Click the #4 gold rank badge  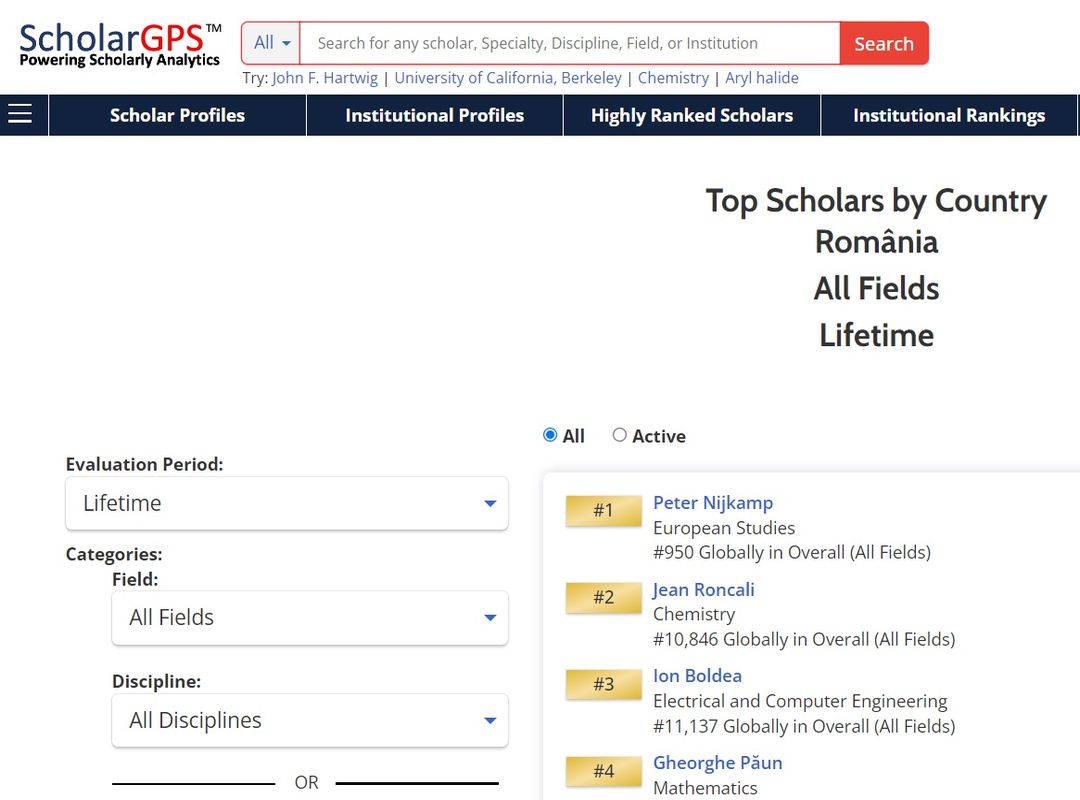tap(603, 771)
